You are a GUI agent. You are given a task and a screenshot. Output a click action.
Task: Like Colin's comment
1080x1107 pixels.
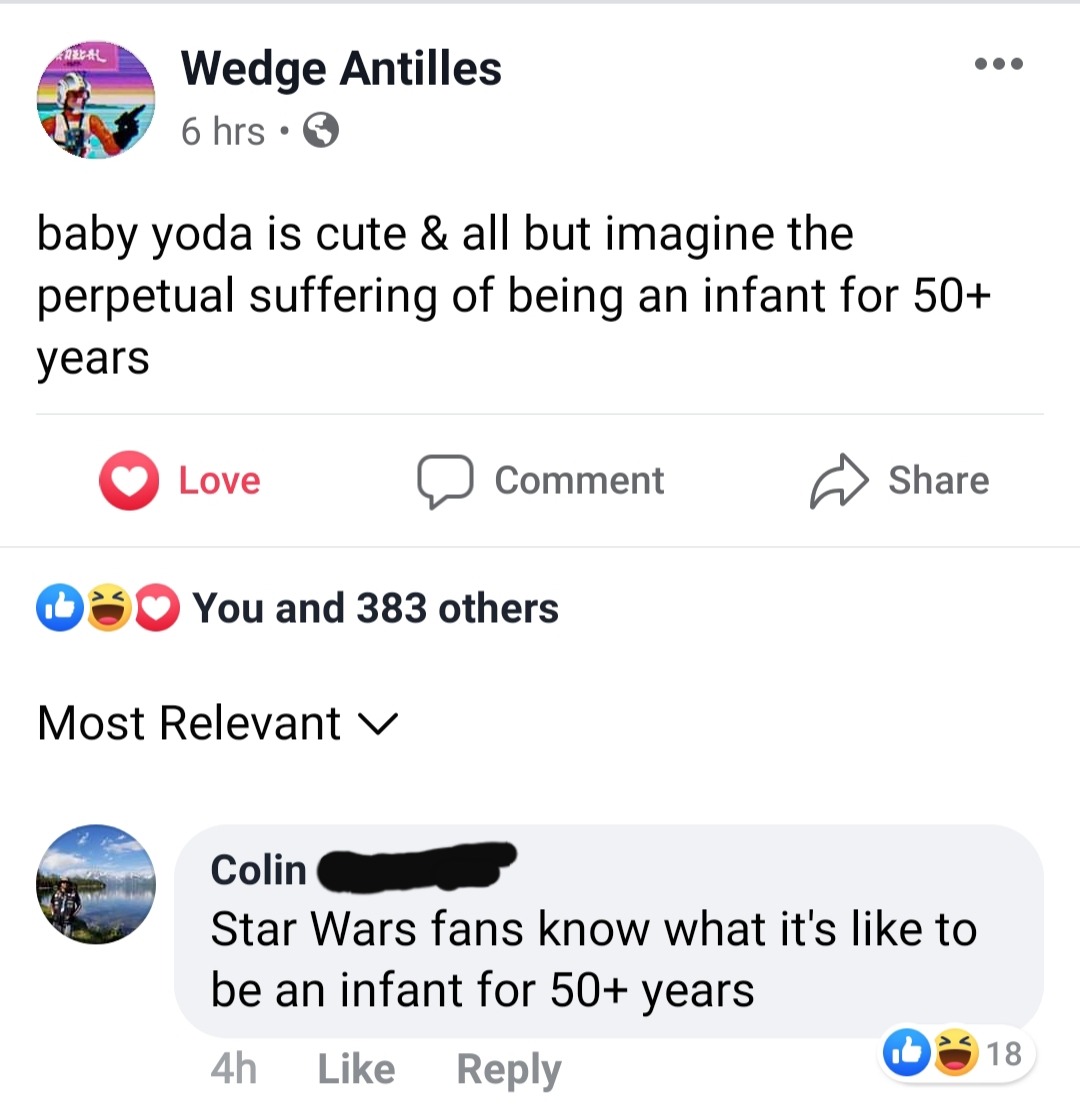[x=356, y=1069]
